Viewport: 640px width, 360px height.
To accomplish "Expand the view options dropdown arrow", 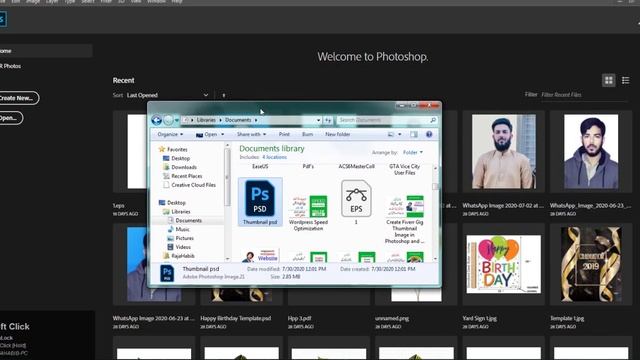I will click(400, 134).
